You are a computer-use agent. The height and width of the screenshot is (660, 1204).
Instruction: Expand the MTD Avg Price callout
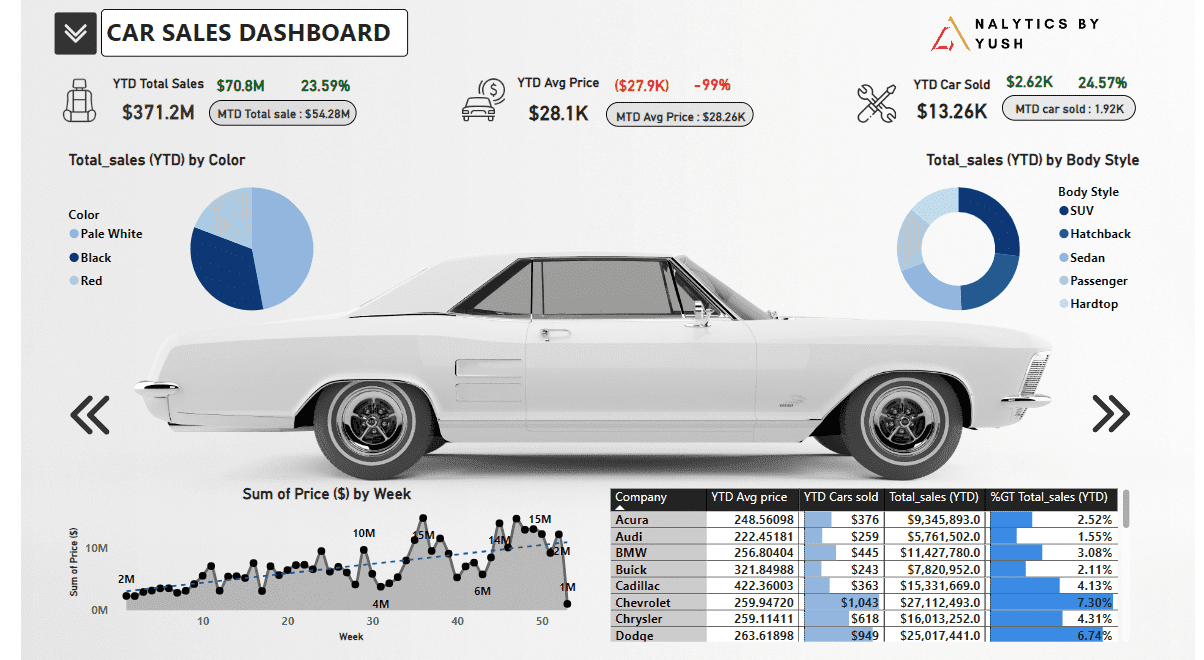coord(679,114)
